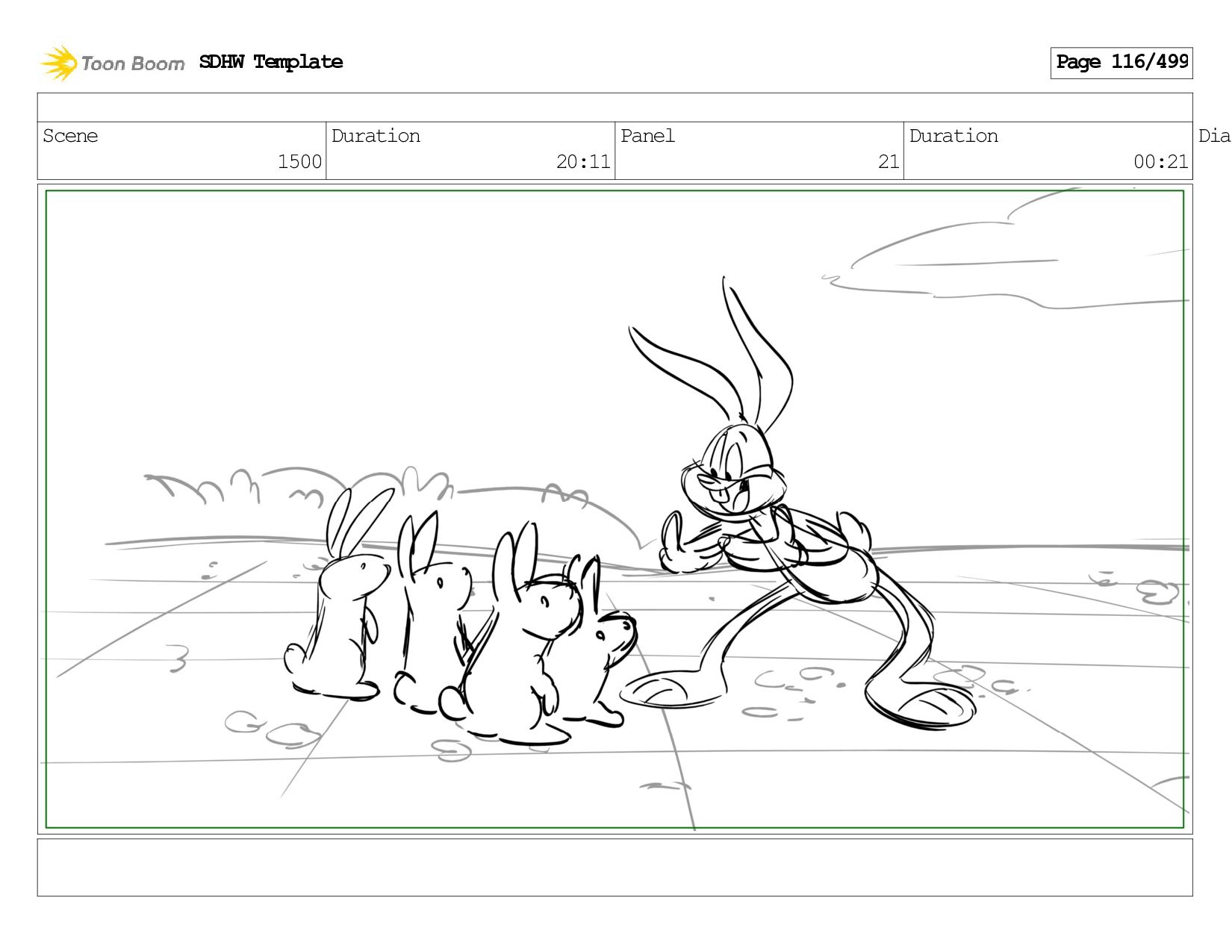
Task: Click the scene number '1500'
Action: pos(299,162)
